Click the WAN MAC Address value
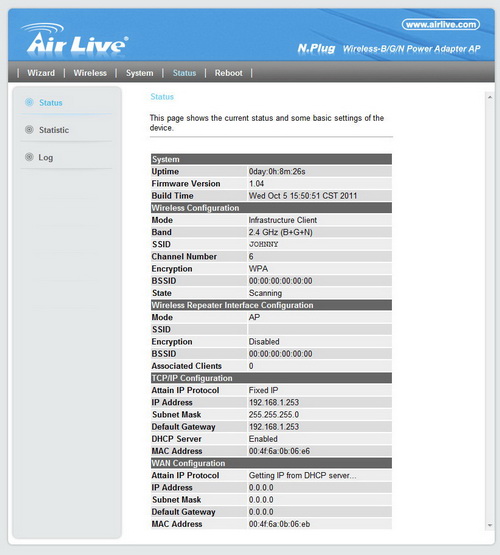The height and width of the screenshot is (555, 500). 279,524
